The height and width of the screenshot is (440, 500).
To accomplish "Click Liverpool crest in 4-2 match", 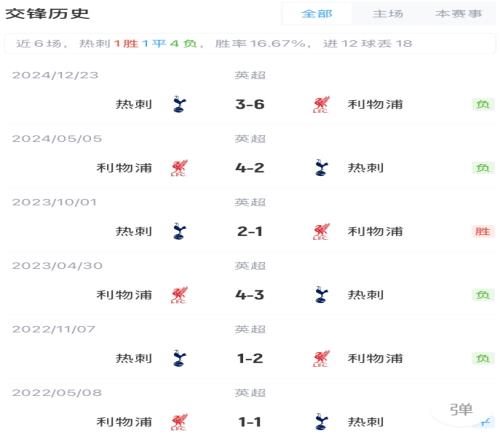I will pyautogui.click(x=179, y=168).
